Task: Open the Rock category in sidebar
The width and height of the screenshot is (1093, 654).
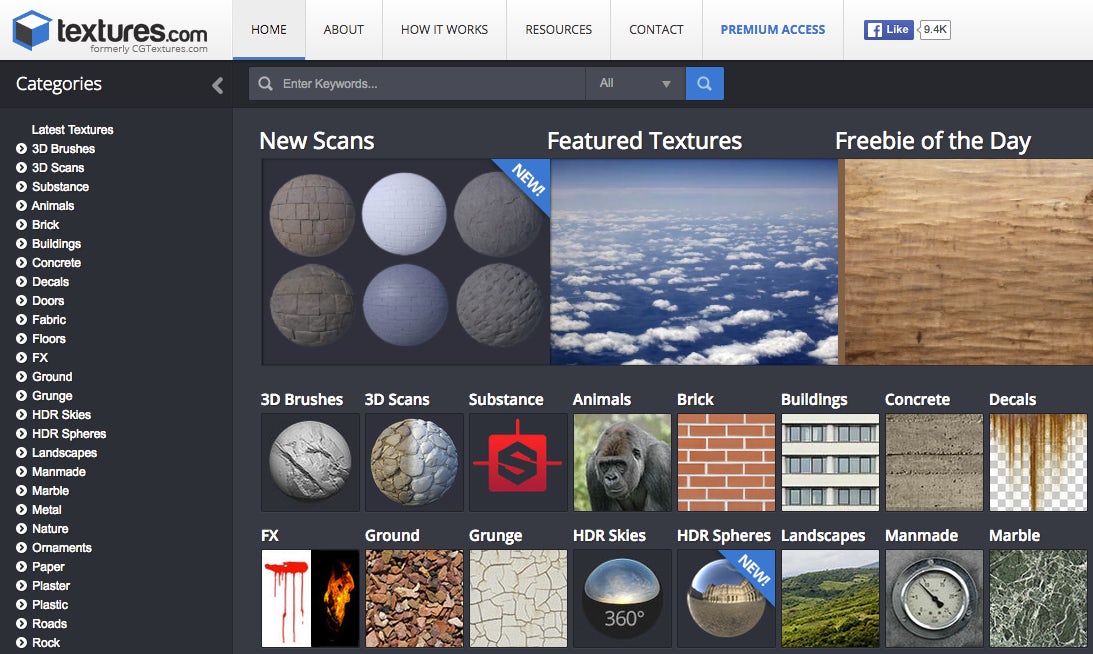Action: pyautogui.click(x=46, y=643)
